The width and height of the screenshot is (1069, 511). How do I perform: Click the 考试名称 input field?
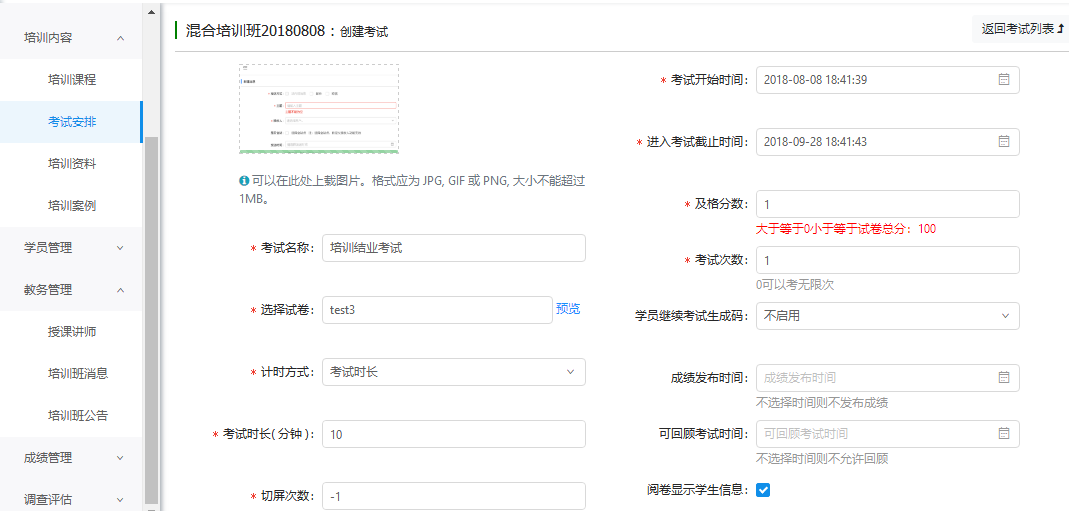(453, 248)
